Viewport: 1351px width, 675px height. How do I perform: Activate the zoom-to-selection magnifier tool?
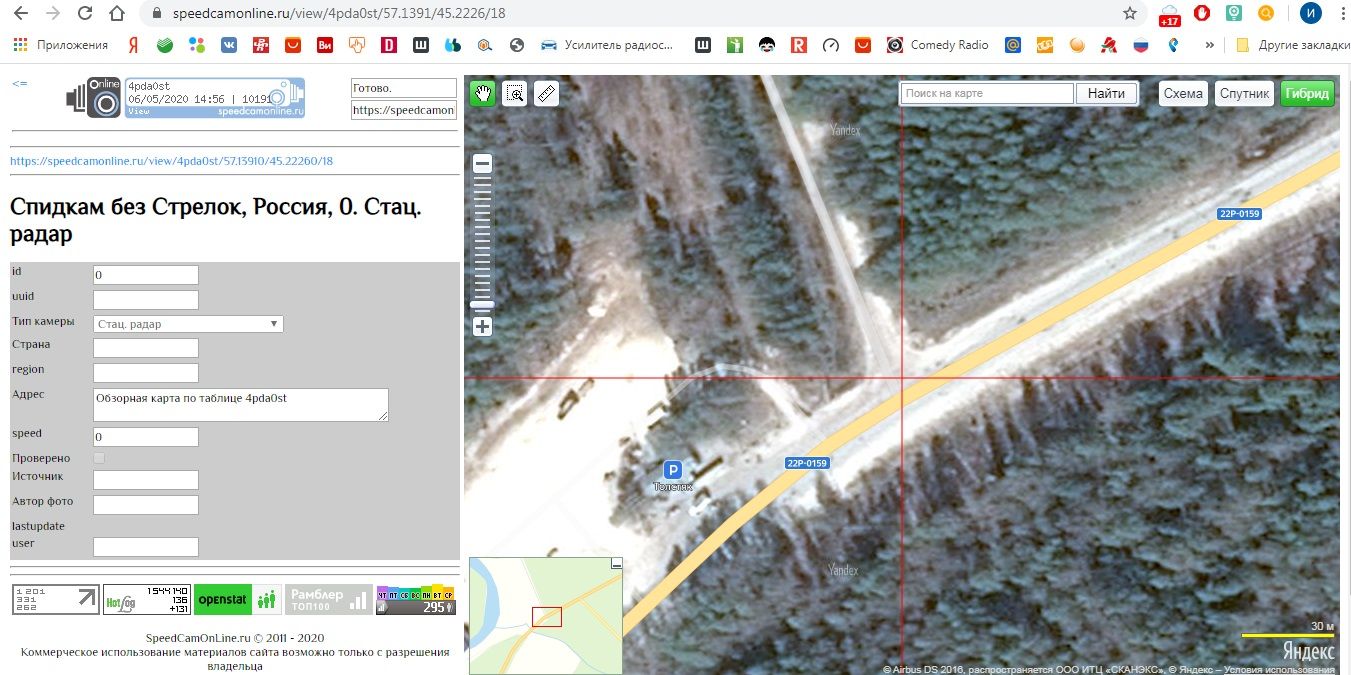point(514,93)
